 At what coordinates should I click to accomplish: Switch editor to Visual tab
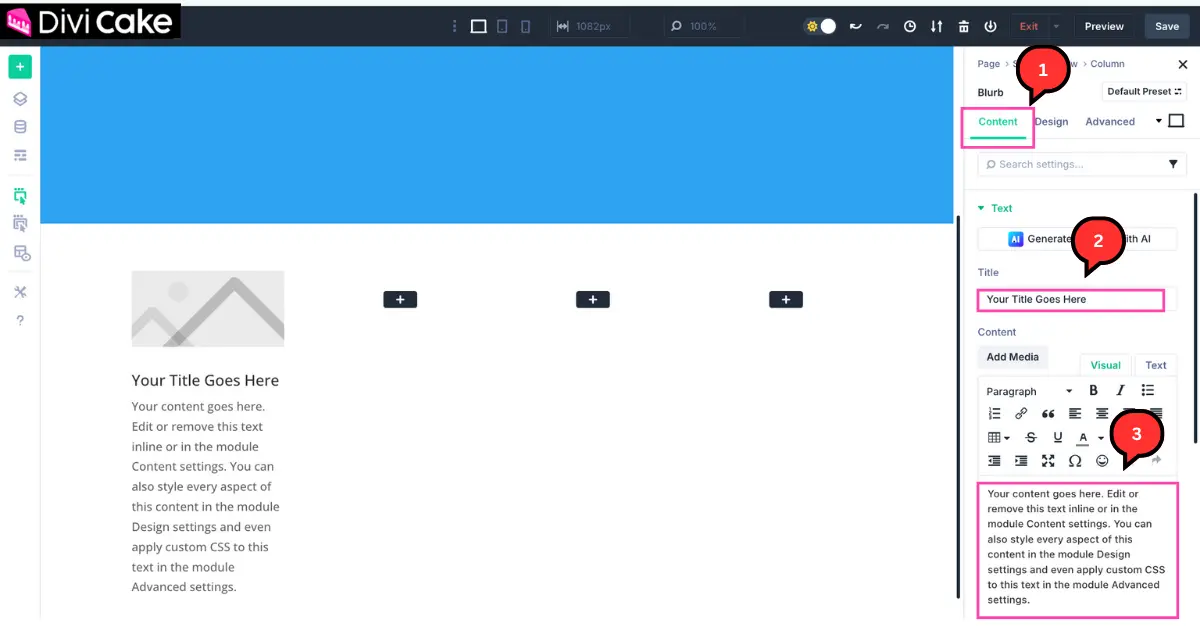pos(1105,365)
